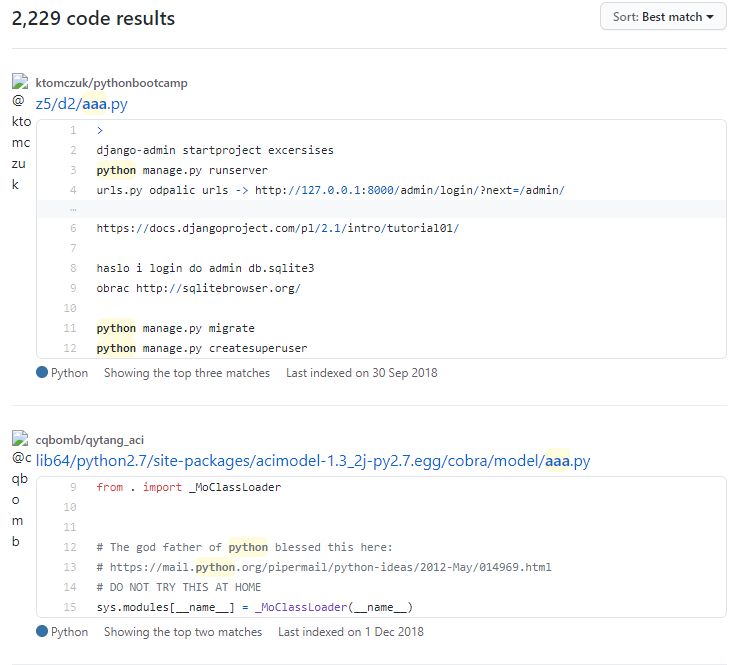Click 'sys.modules[__name__]' code line

pyautogui.click(x=254, y=607)
